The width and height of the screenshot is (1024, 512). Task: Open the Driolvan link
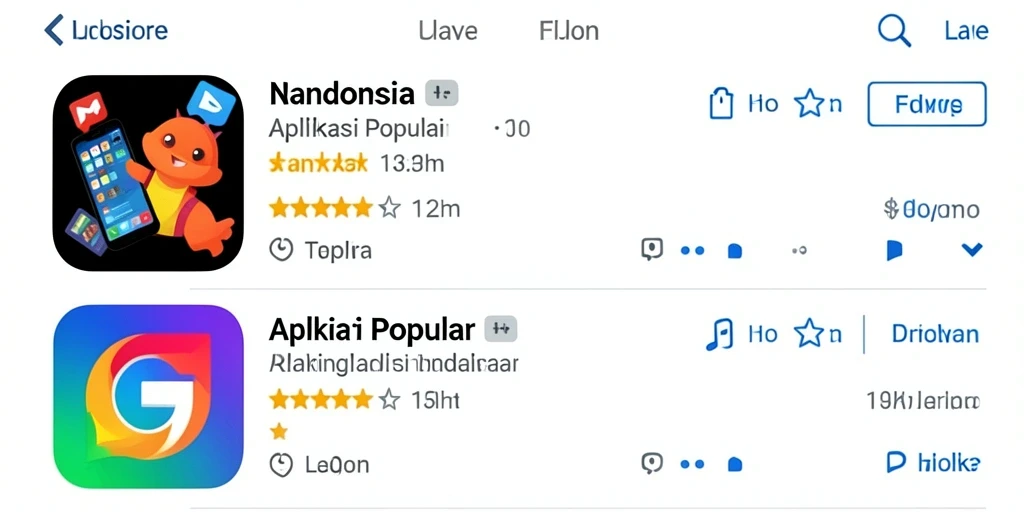tap(935, 334)
